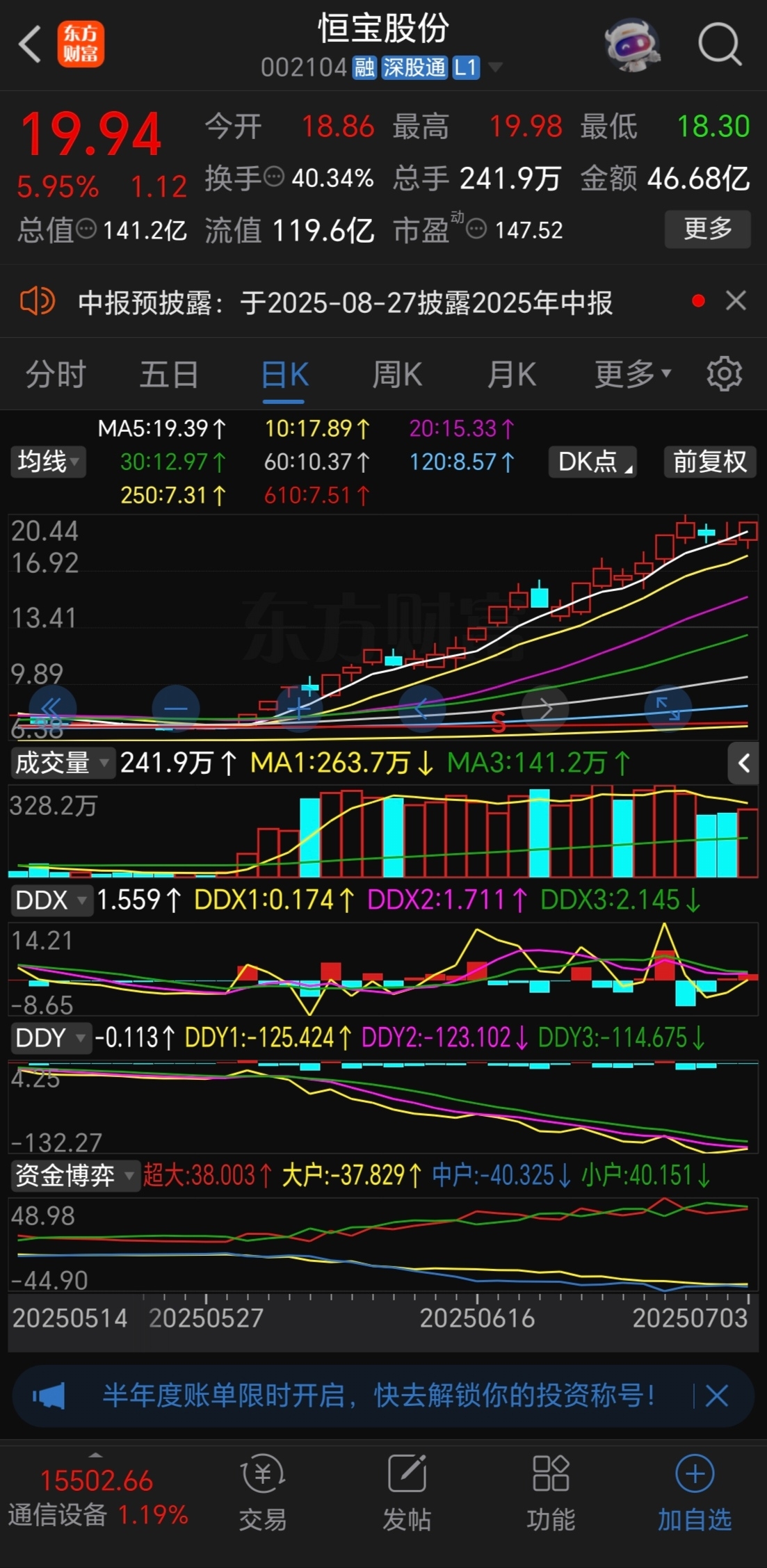Tap the megaphone icon in the banner
Image resolution: width=767 pixels, height=1568 pixels.
(x=49, y=1396)
